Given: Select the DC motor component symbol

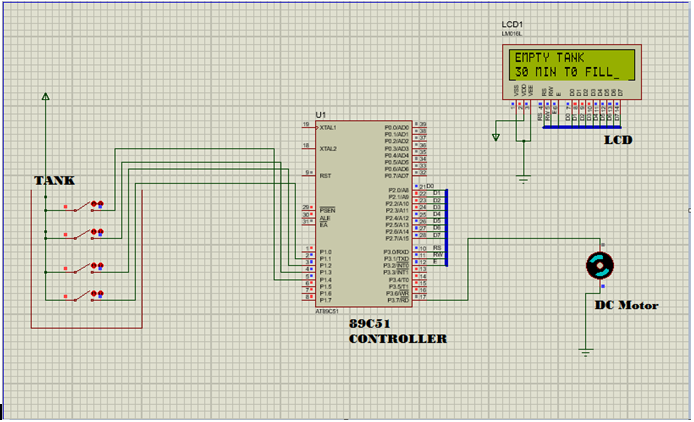Looking at the screenshot, I should (600, 266).
